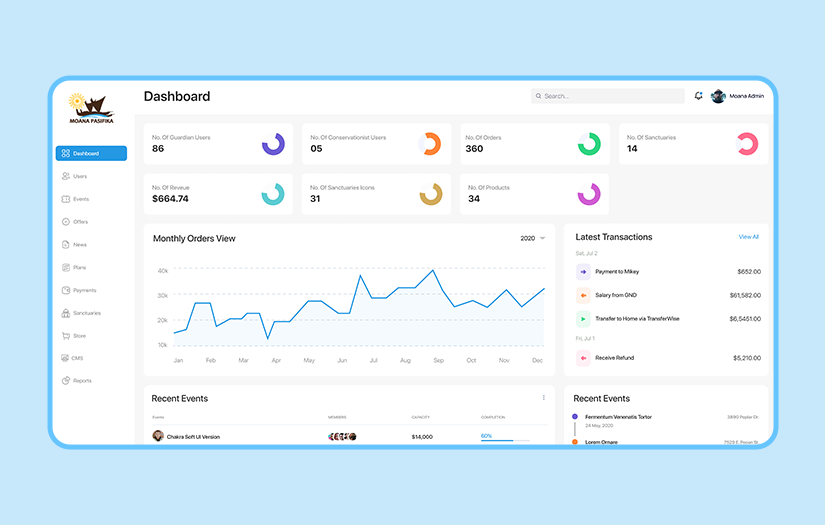Open the News menu item
Viewport: 825px width, 525px height.
coord(74,245)
